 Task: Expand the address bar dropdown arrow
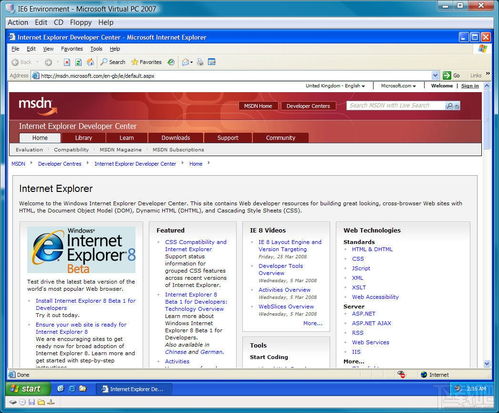click(435, 76)
